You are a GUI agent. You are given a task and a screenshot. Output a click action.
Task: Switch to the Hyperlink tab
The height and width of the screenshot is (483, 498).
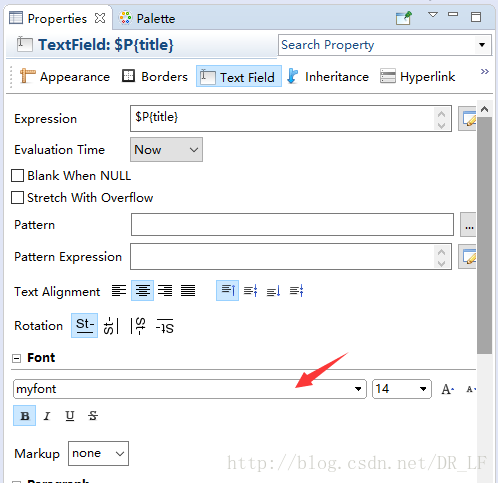tap(418, 77)
